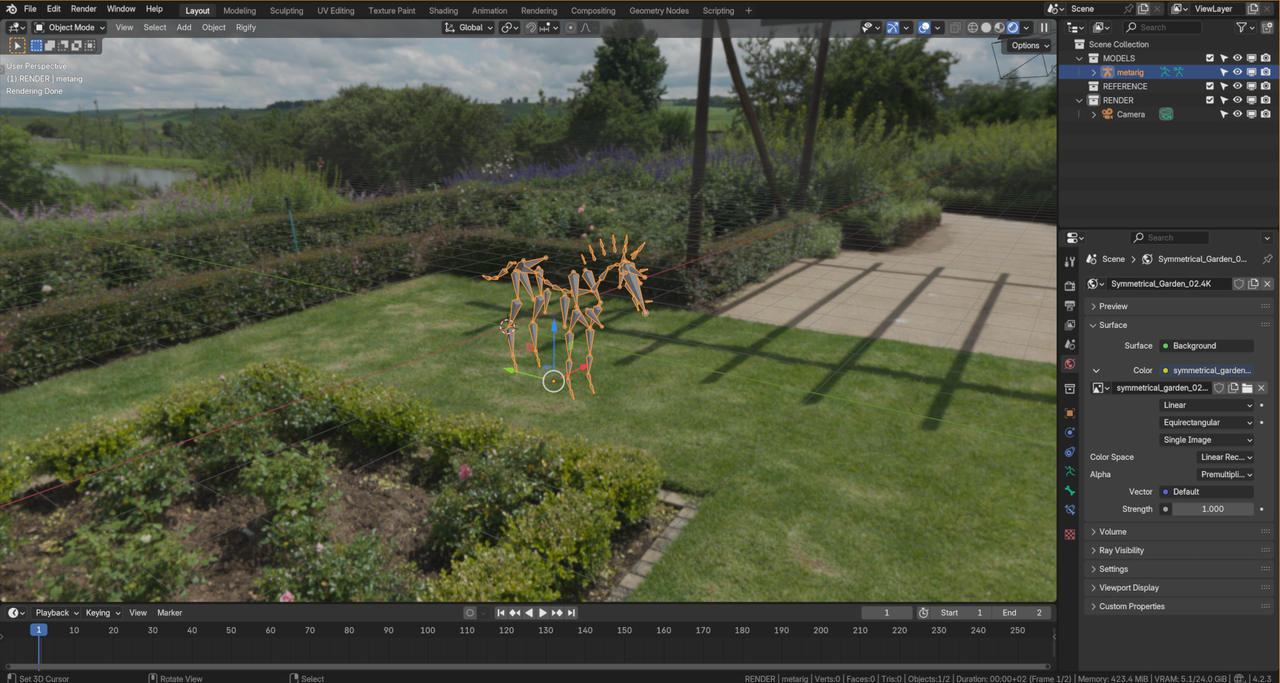Open the Color Space dropdown
Viewport: 1280px width, 683px height.
point(1226,457)
